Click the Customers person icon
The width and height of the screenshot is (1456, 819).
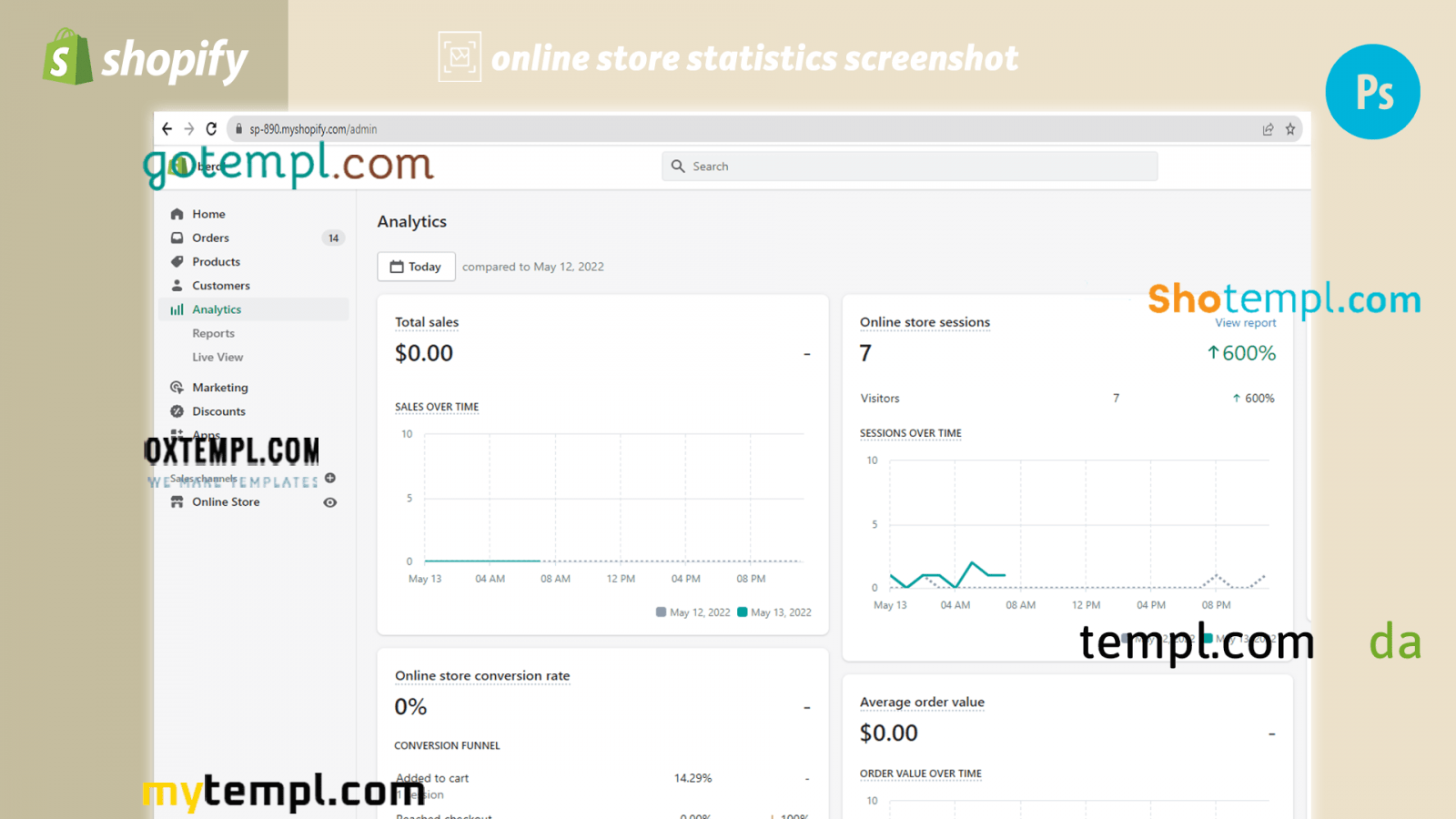pyautogui.click(x=177, y=286)
